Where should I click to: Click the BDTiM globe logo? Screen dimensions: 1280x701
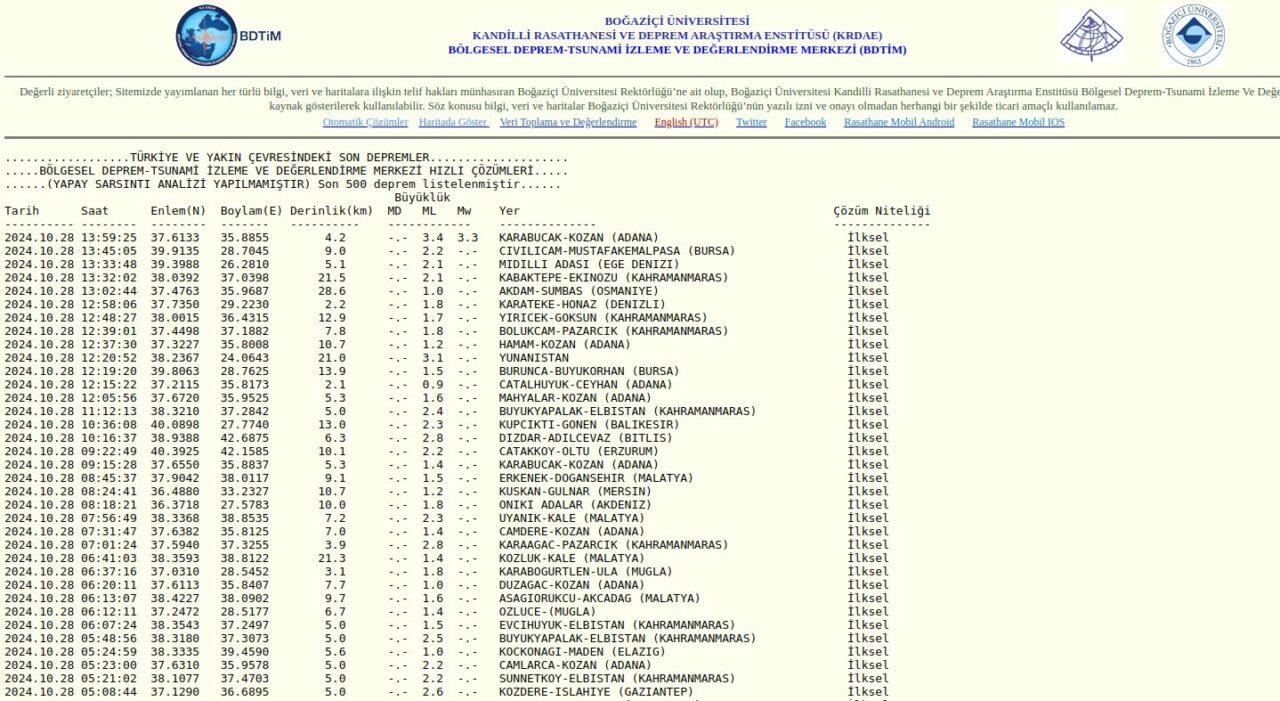click(x=207, y=36)
